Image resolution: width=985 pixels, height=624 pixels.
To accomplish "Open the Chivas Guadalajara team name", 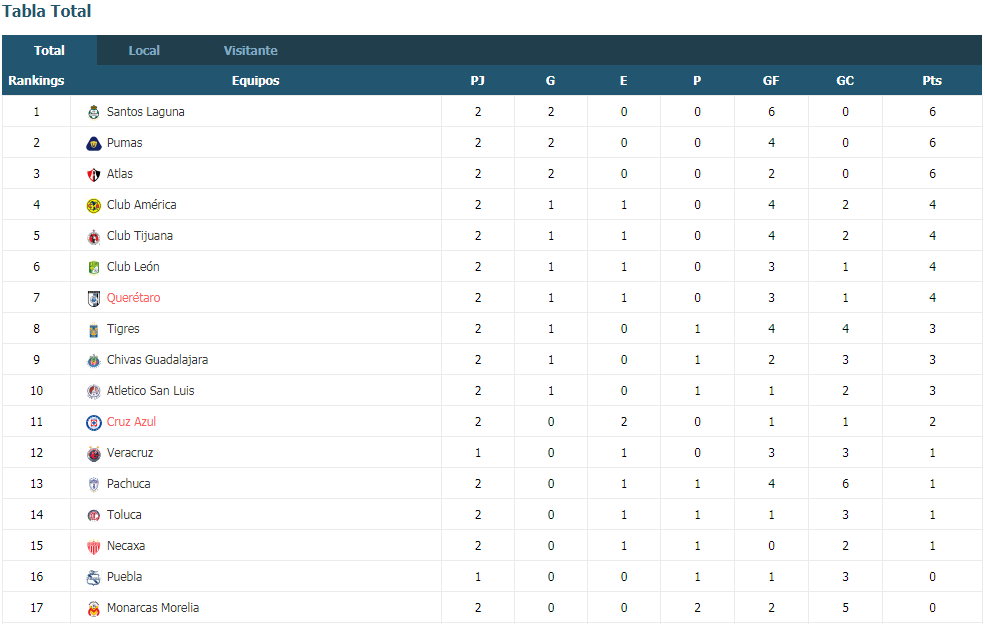I will click(x=157, y=360).
